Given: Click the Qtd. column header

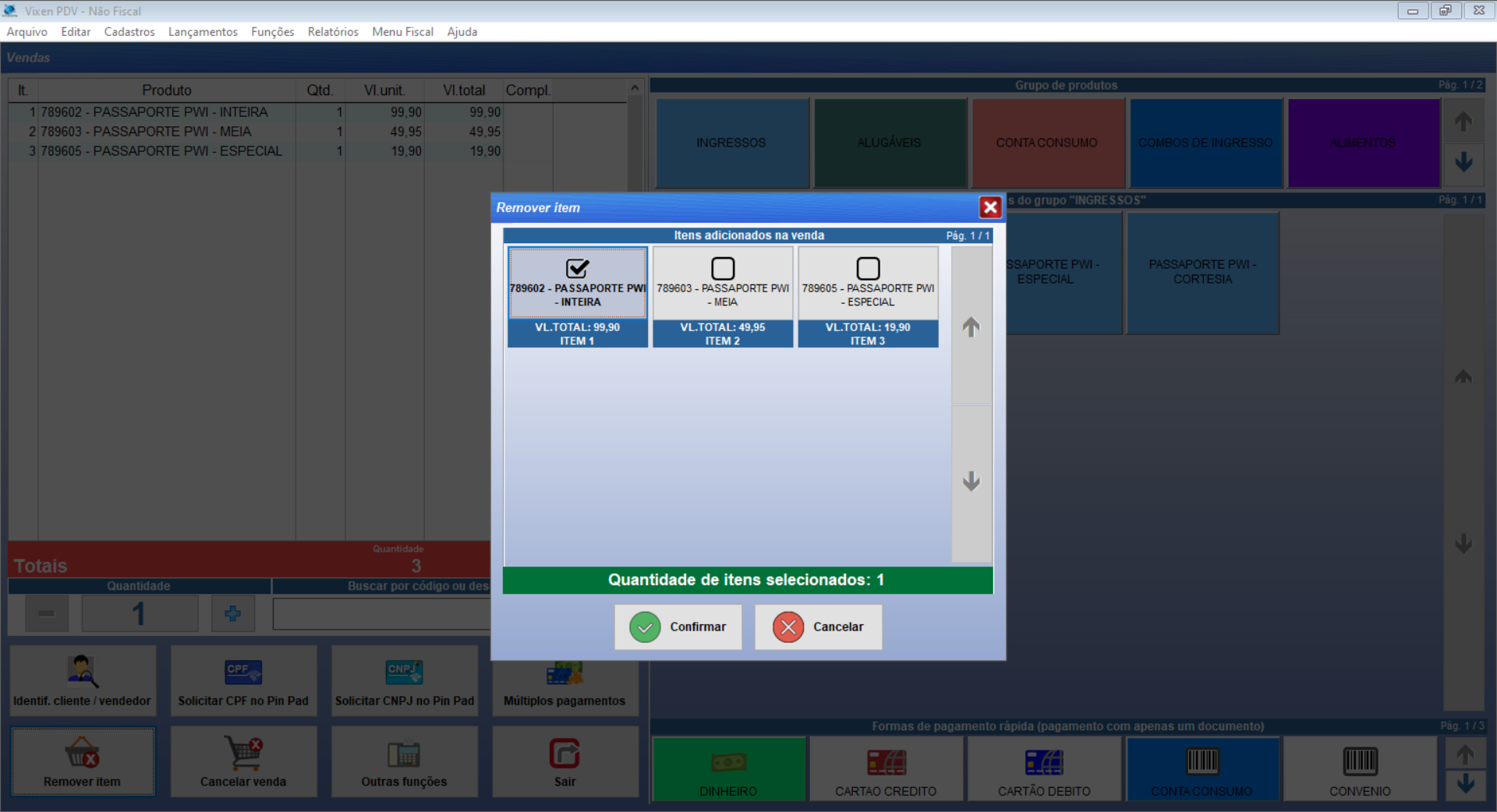Looking at the screenshot, I should 320,90.
